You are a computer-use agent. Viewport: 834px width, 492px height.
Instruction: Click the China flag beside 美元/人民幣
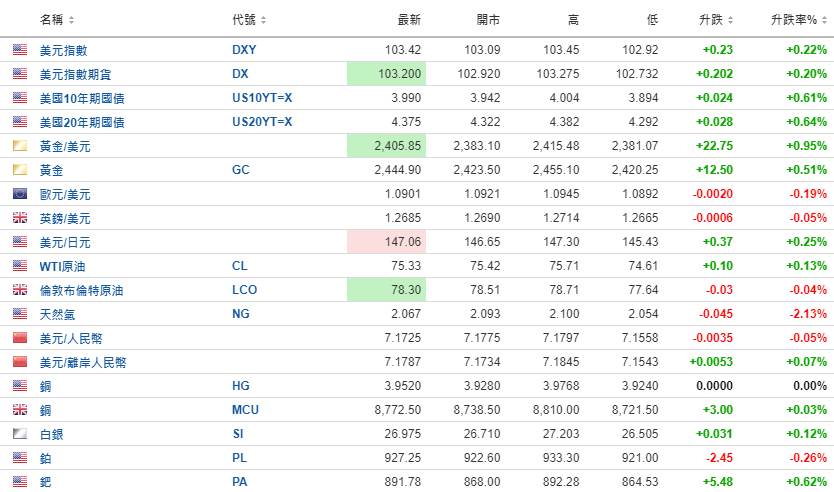click(20, 338)
